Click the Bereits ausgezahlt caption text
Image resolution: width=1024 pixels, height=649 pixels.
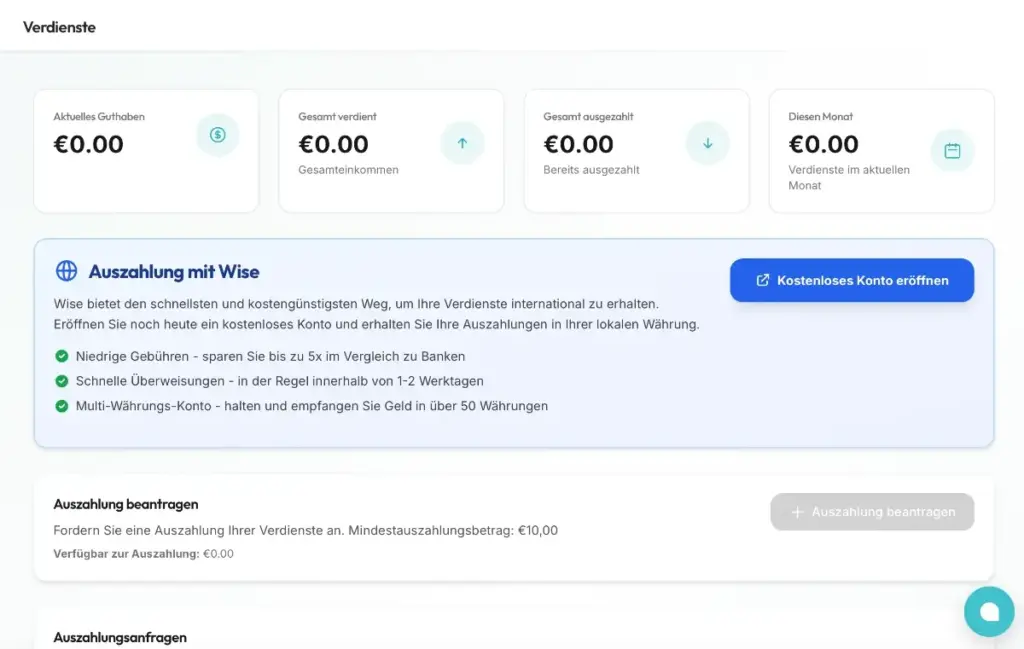click(591, 170)
